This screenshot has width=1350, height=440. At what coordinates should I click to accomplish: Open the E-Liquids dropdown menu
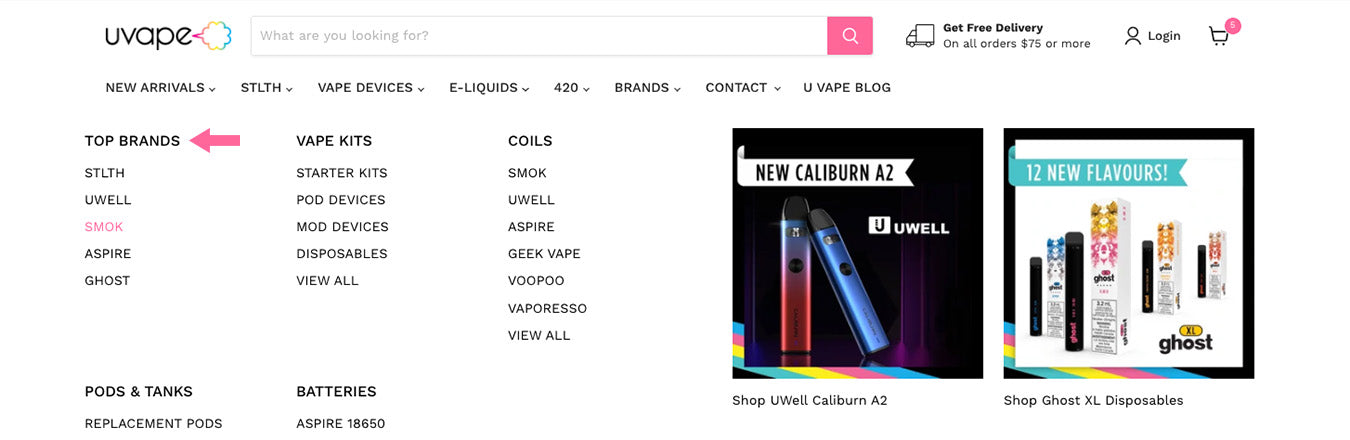[x=488, y=88]
